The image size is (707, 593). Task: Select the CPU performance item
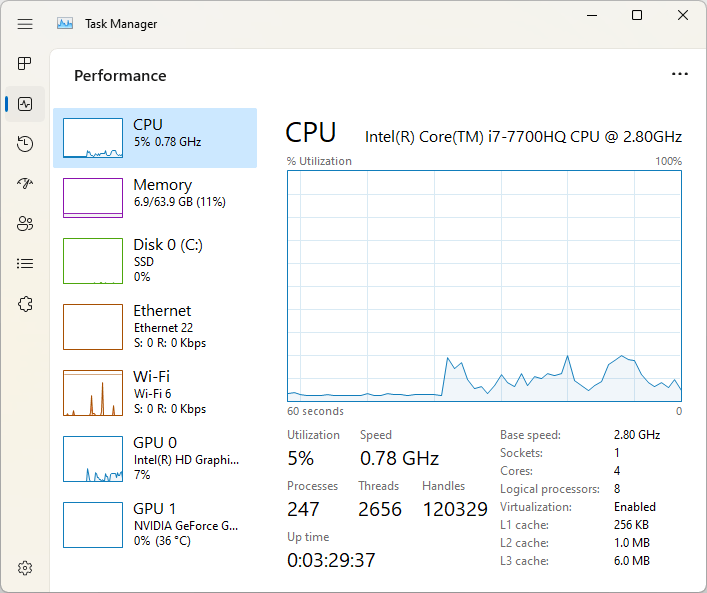click(155, 138)
